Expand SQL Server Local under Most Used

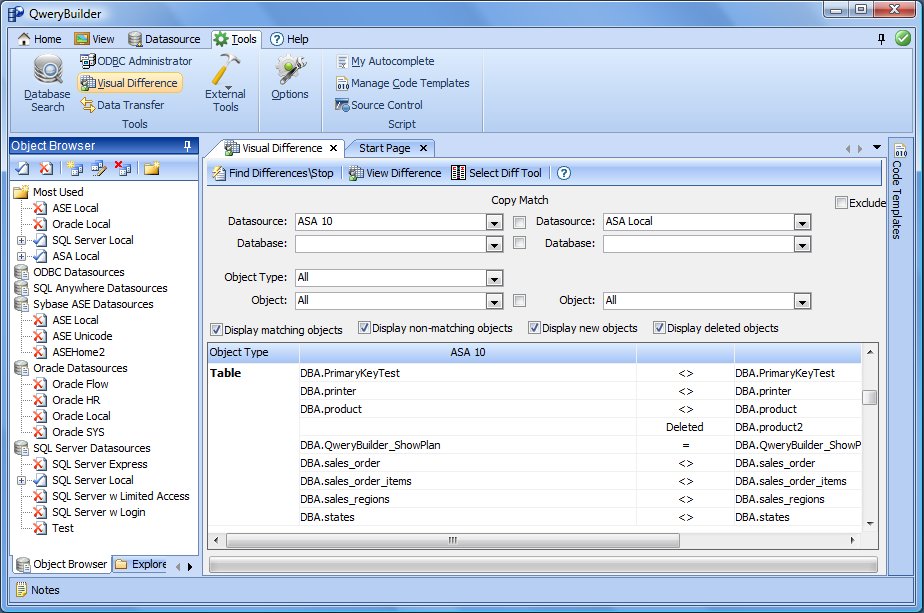pyautogui.click(x=21, y=240)
